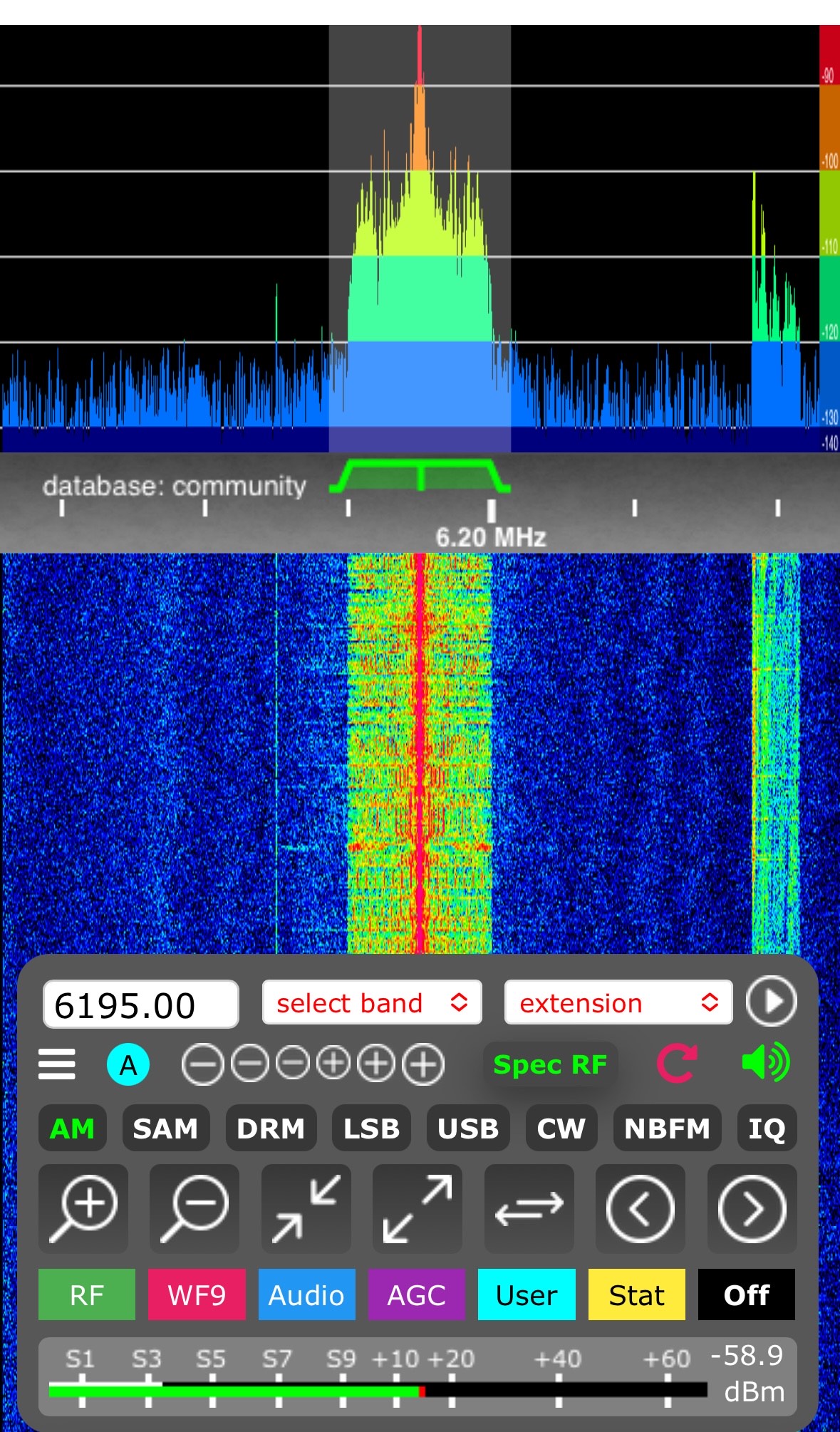Screen dimensions: 840x1432
Task: Toggle the Spec RF spectrum display
Action: pyautogui.click(x=550, y=1064)
